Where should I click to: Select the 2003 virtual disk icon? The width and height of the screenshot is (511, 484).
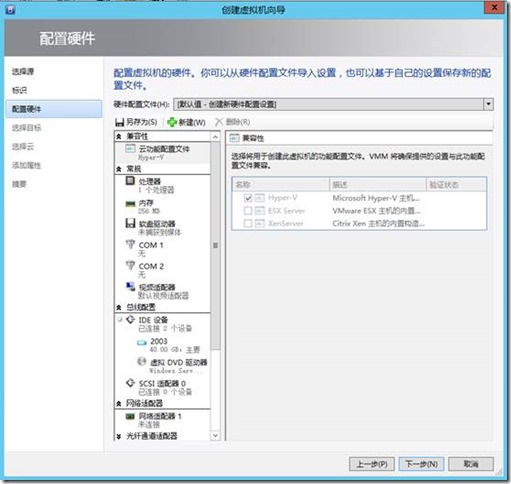[142, 342]
